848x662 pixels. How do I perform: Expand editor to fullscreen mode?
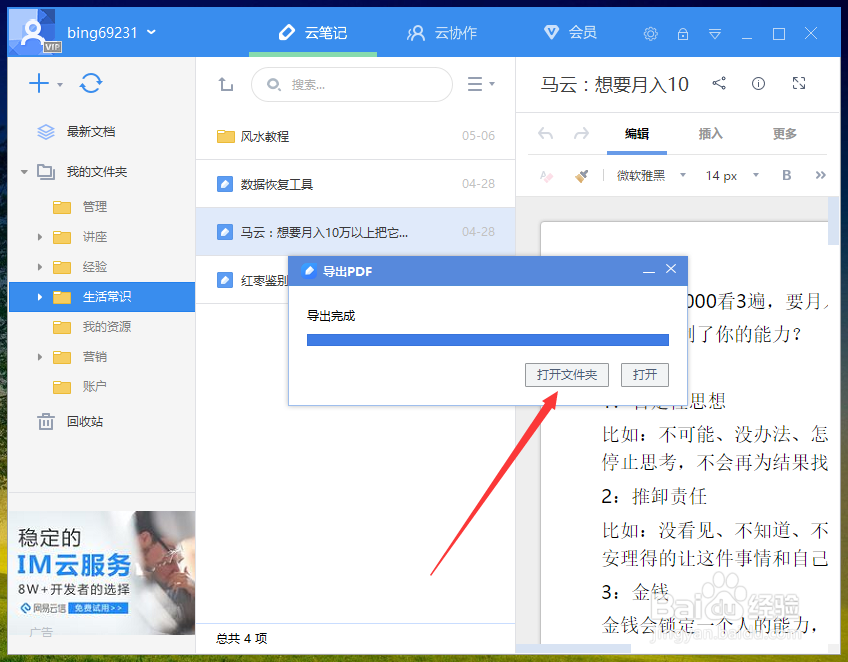pos(798,84)
